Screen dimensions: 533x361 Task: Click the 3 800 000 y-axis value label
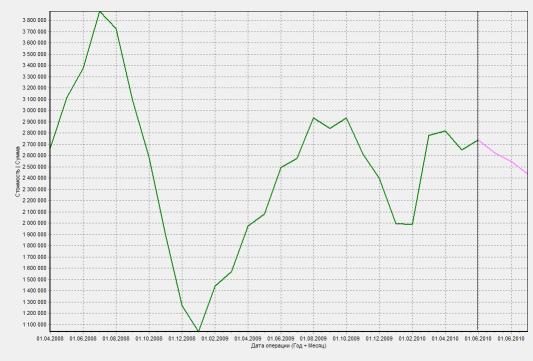coord(34,20)
